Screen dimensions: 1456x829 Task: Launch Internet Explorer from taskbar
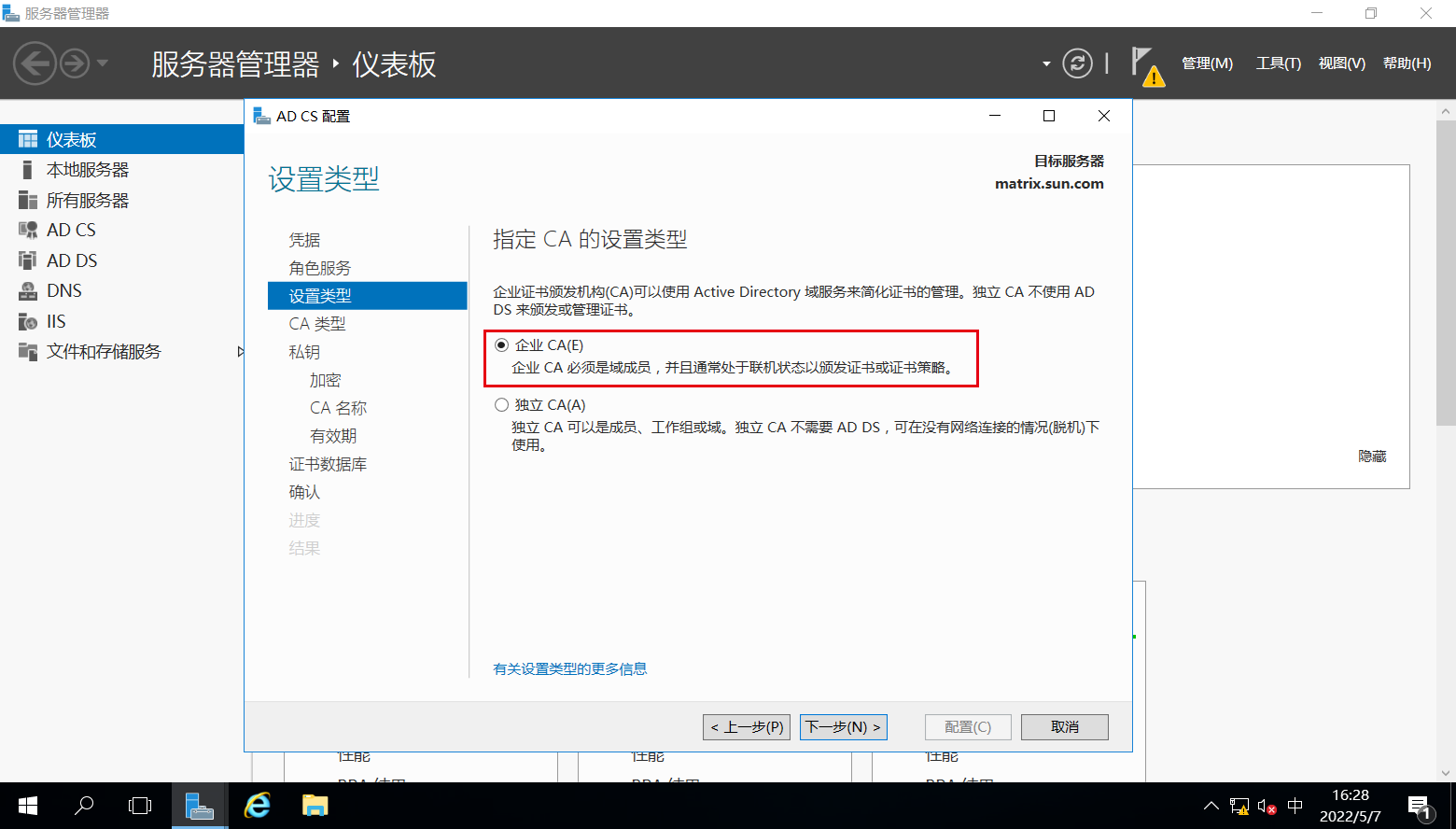258,806
